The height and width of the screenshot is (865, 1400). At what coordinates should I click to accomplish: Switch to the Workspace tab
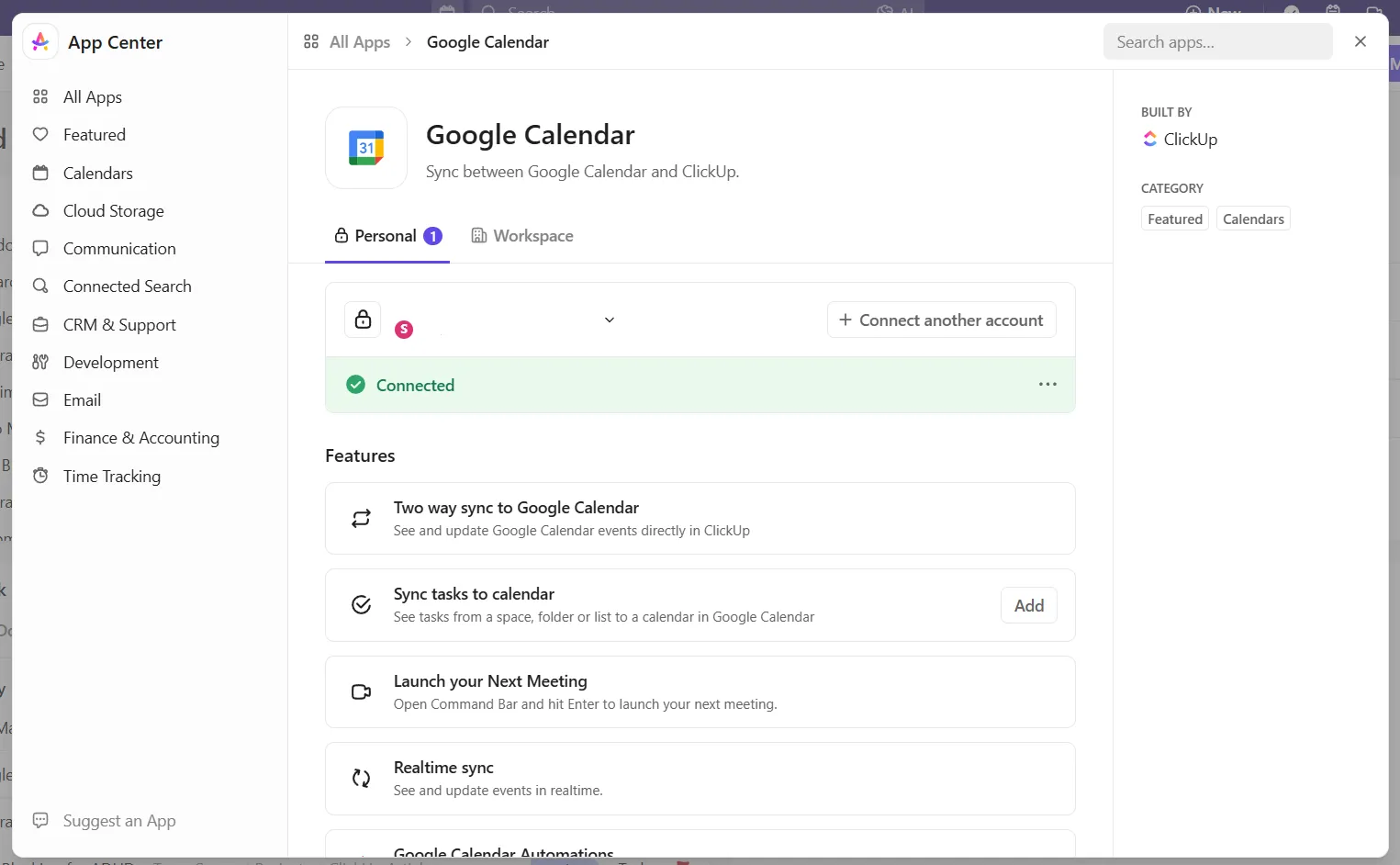(x=522, y=236)
